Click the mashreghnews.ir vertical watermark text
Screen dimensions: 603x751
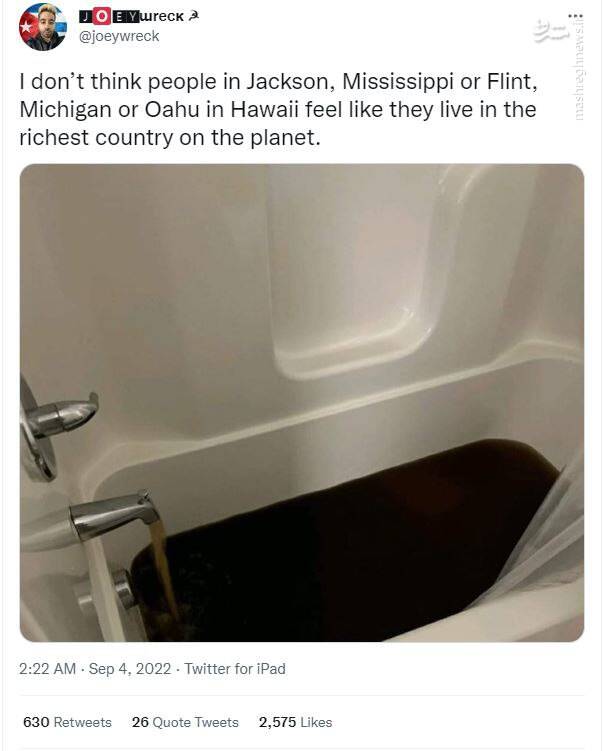coord(579,67)
